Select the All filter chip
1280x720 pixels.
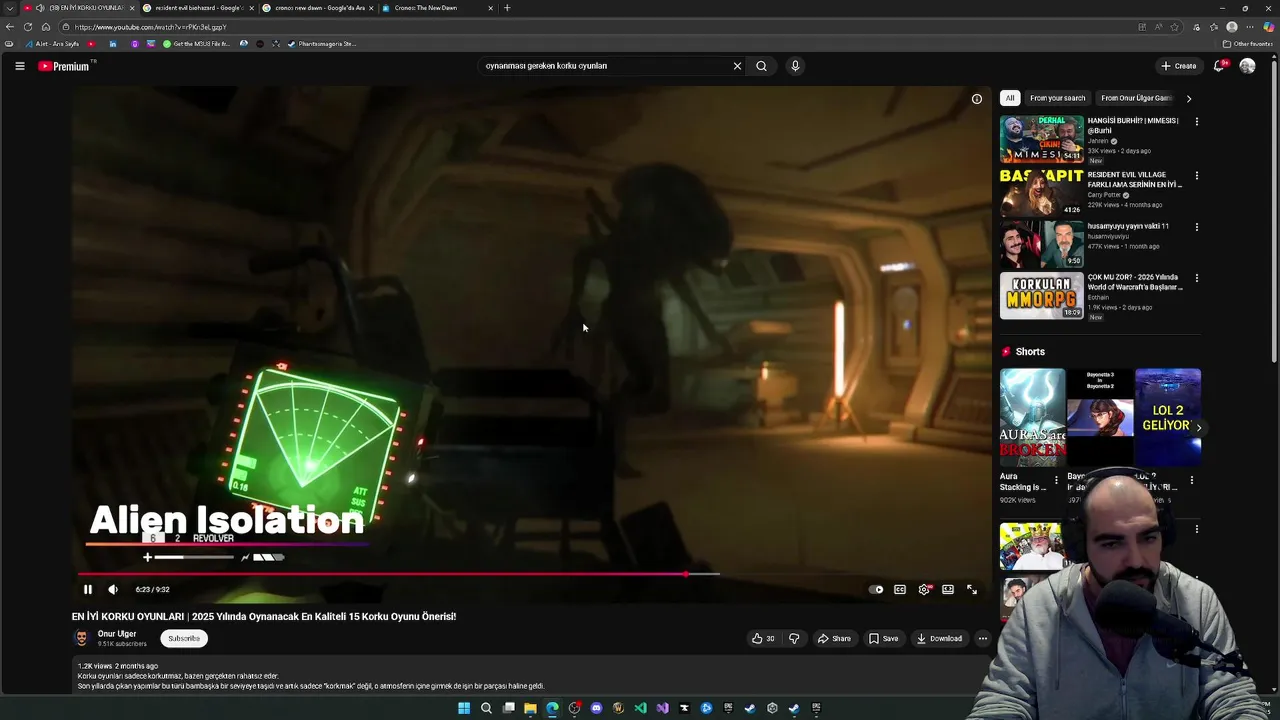[1010, 98]
